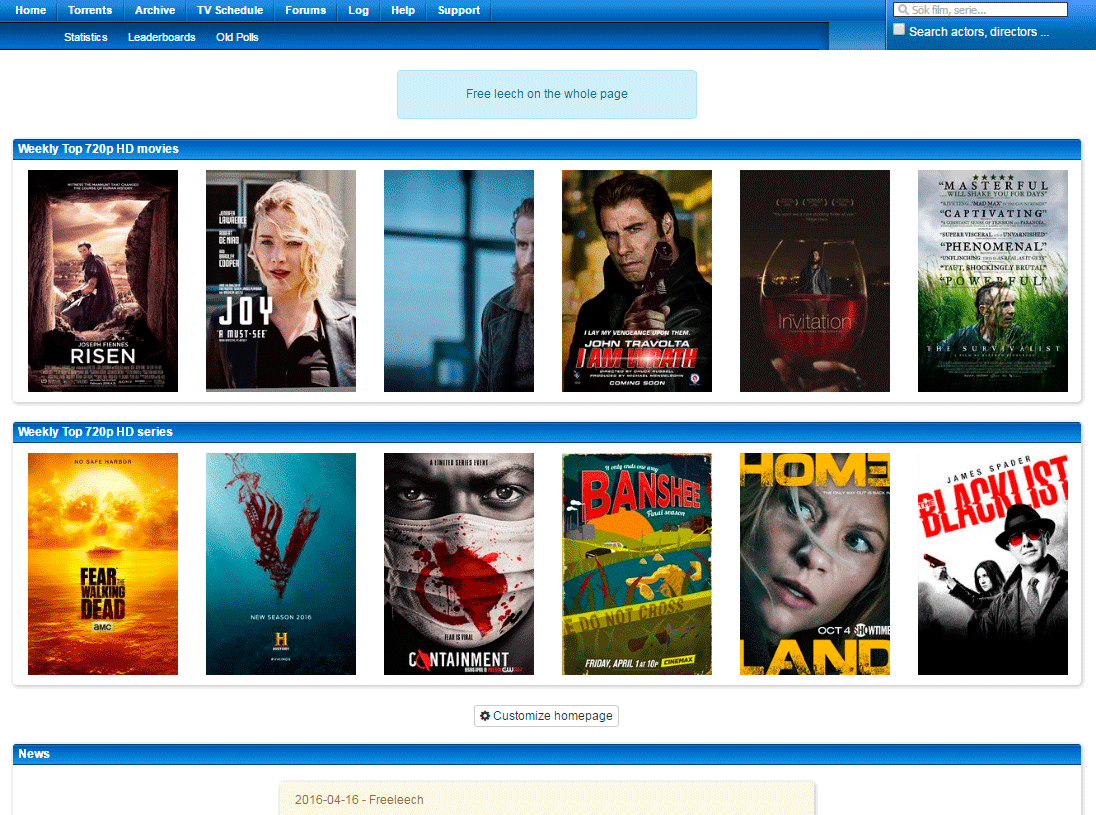Click the Customize homepage button
Image resolution: width=1096 pixels, height=815 pixels.
pos(547,716)
